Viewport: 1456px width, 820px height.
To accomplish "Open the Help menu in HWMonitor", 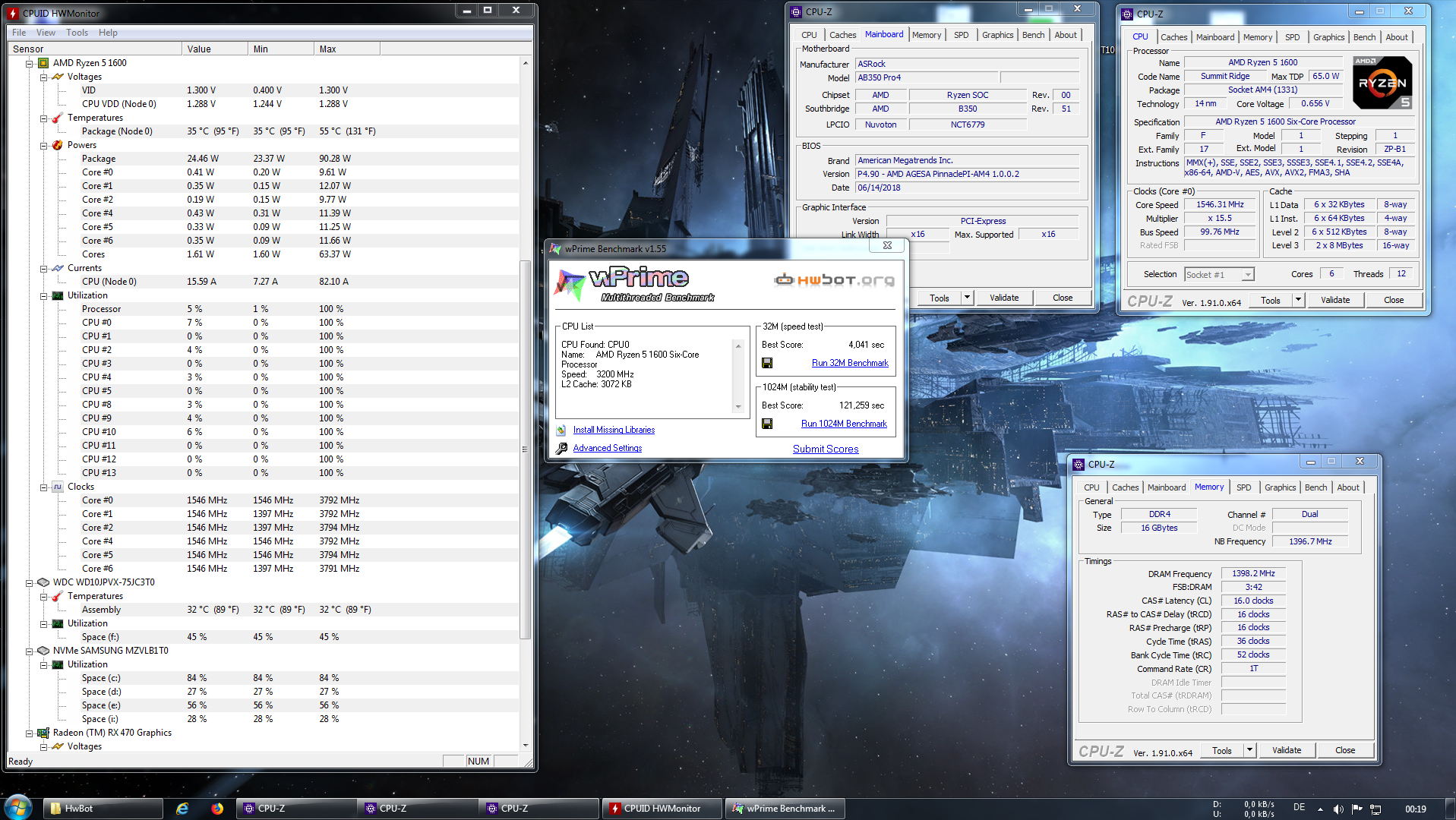I will [x=108, y=33].
